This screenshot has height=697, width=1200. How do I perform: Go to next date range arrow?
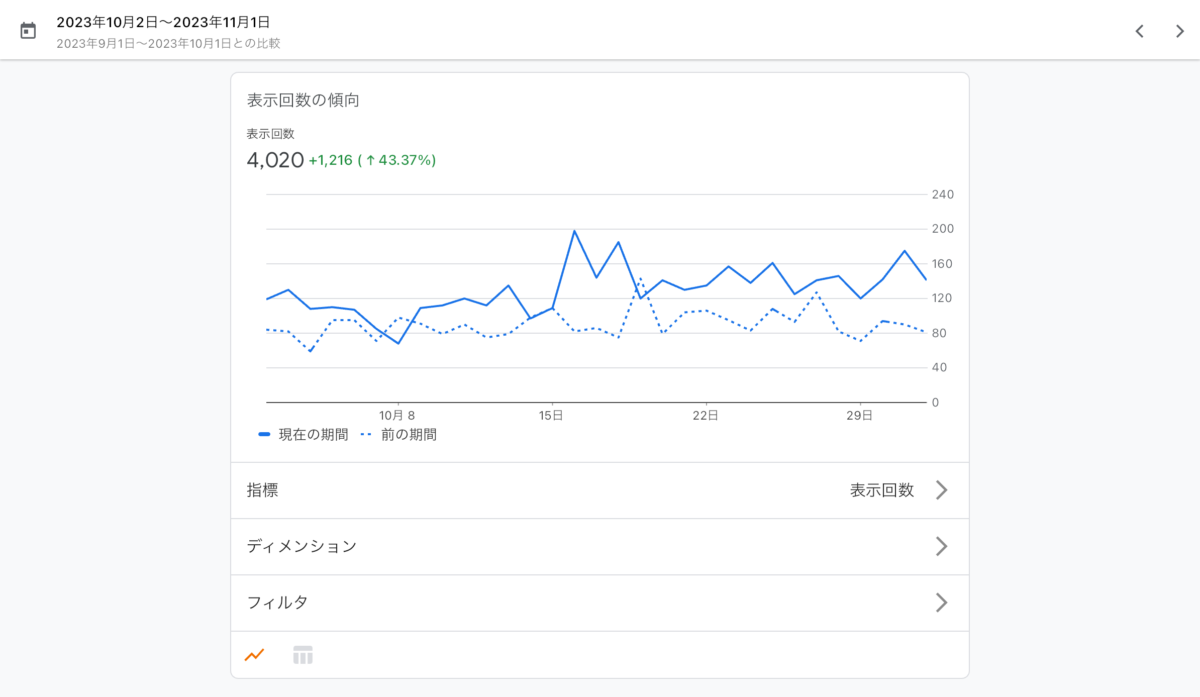click(1180, 31)
